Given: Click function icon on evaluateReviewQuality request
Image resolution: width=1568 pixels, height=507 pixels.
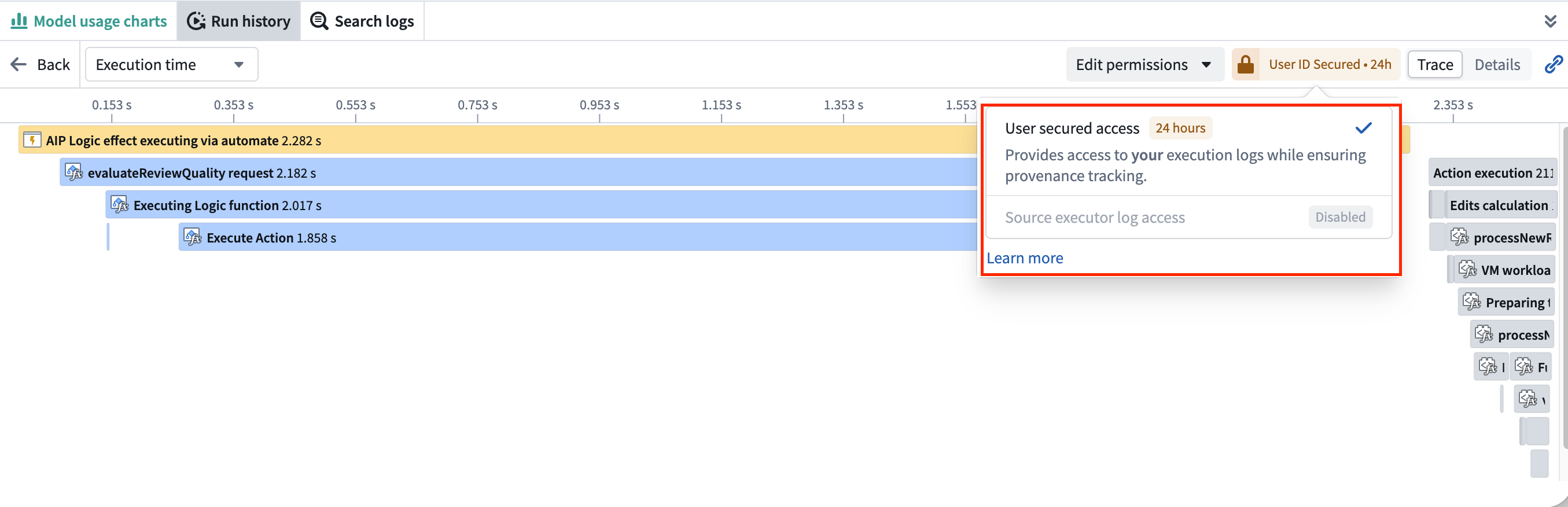Looking at the screenshot, I should point(73,172).
